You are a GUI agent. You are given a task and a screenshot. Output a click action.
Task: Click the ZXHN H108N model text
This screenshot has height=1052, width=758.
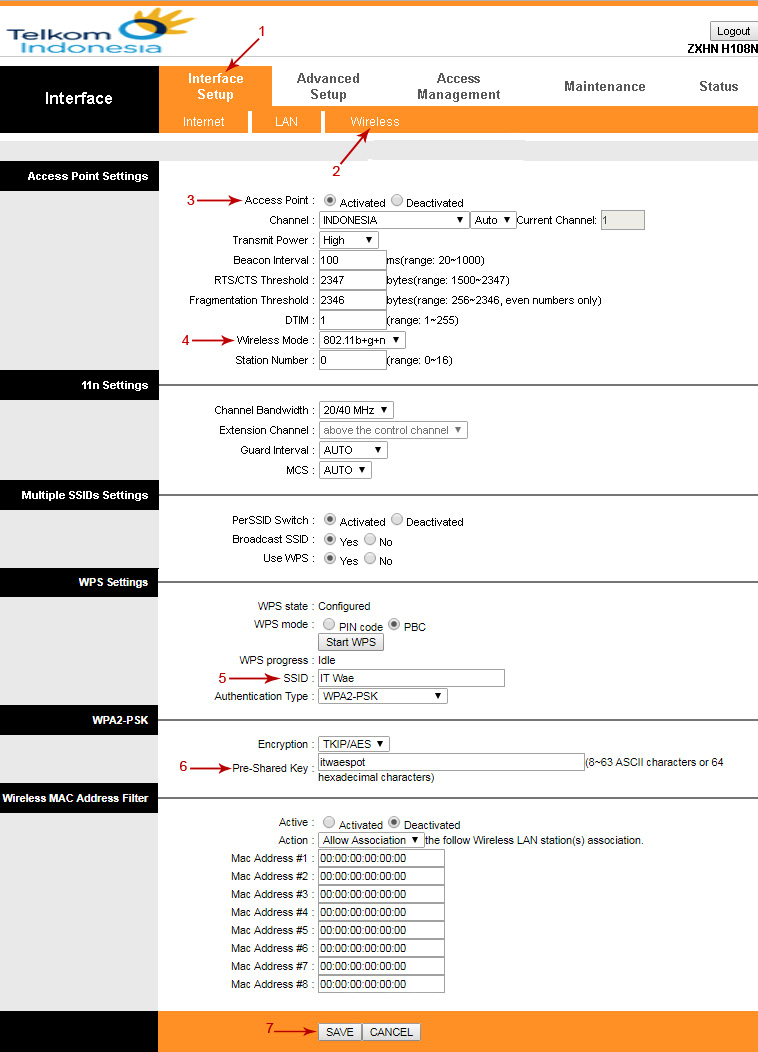tap(722, 48)
